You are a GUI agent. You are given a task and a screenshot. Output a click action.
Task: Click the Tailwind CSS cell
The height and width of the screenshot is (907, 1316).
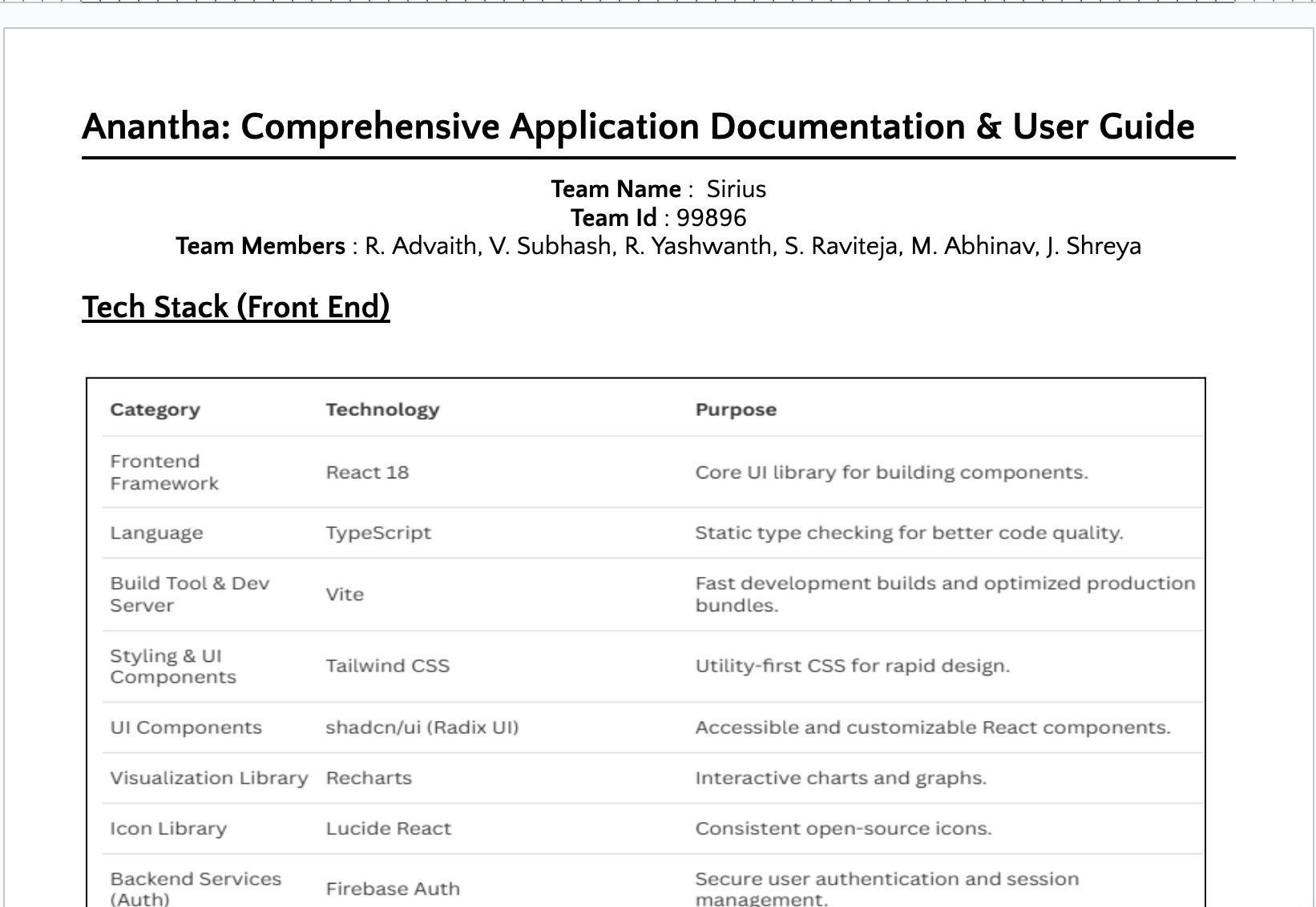click(x=387, y=666)
